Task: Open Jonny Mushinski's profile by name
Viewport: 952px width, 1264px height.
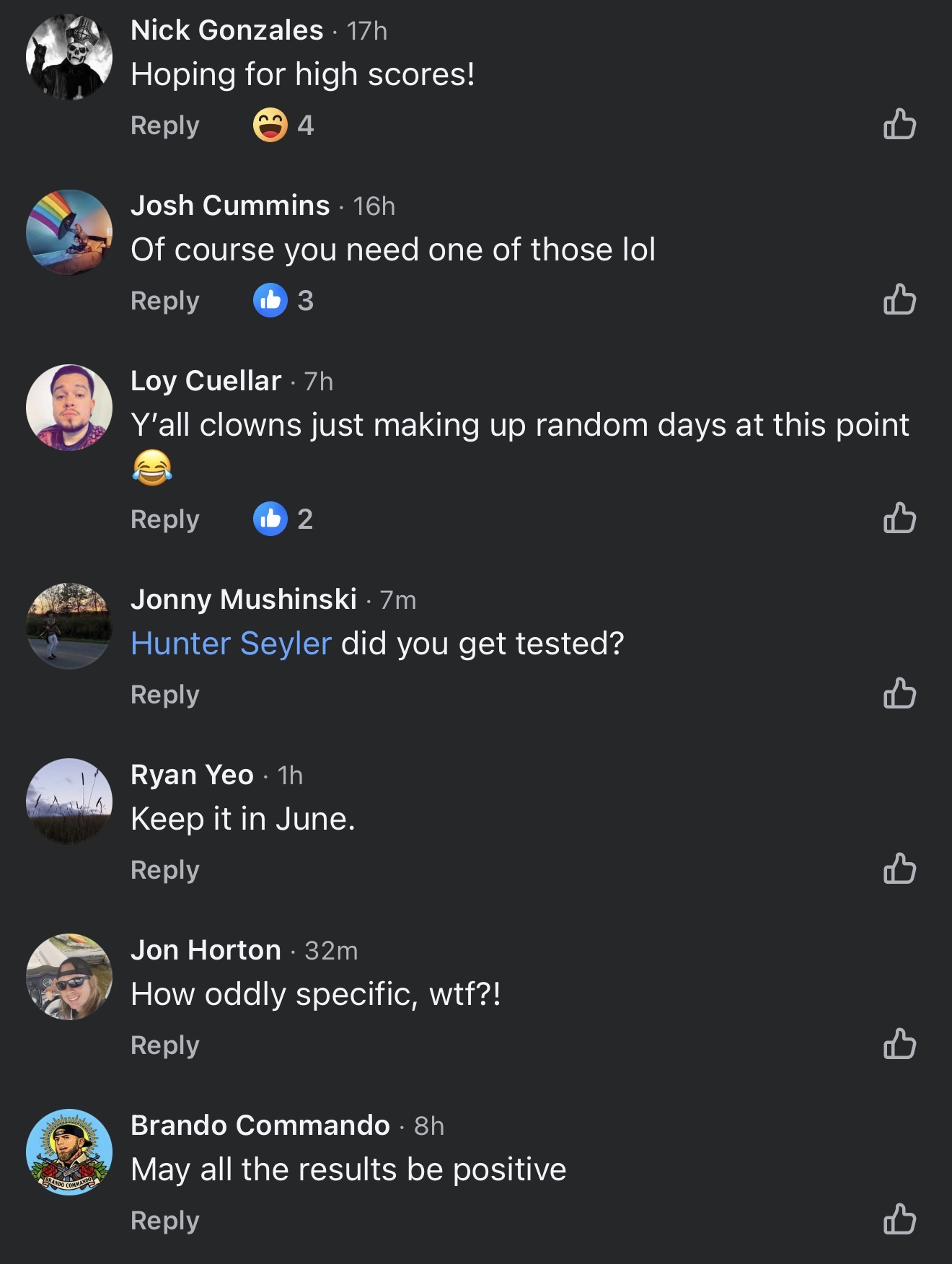Action: (244, 599)
